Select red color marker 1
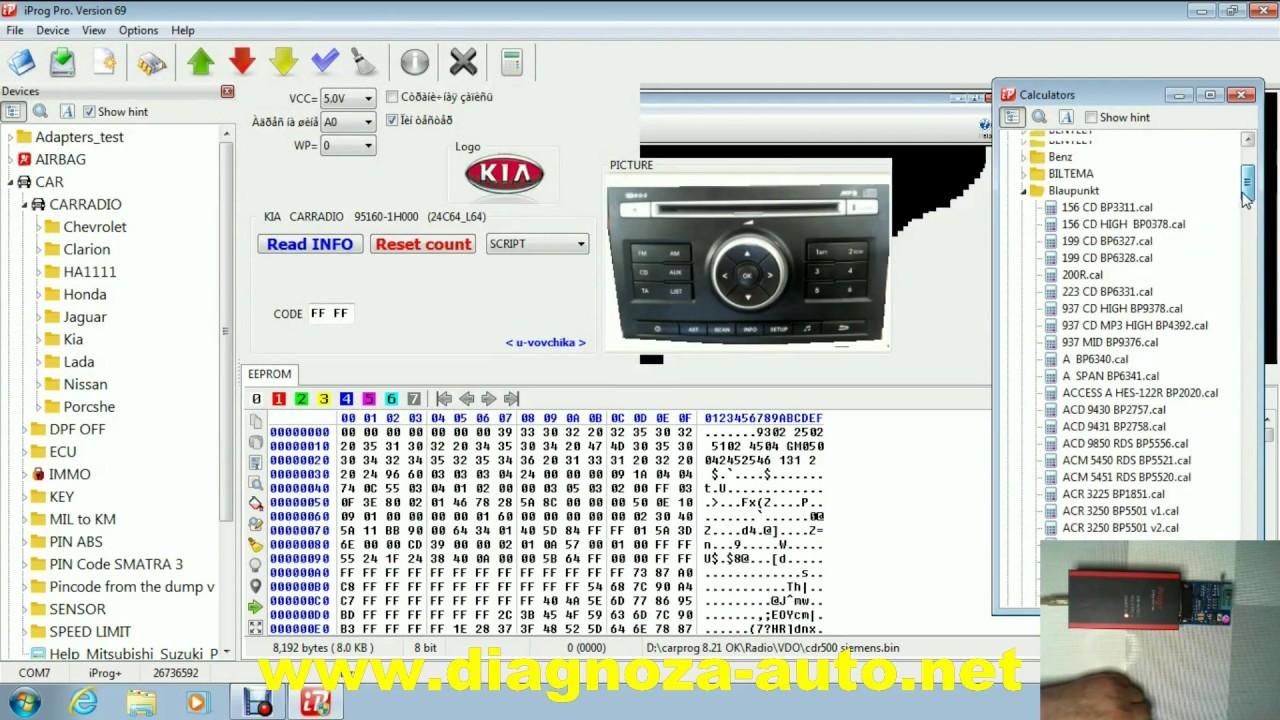 [278, 399]
